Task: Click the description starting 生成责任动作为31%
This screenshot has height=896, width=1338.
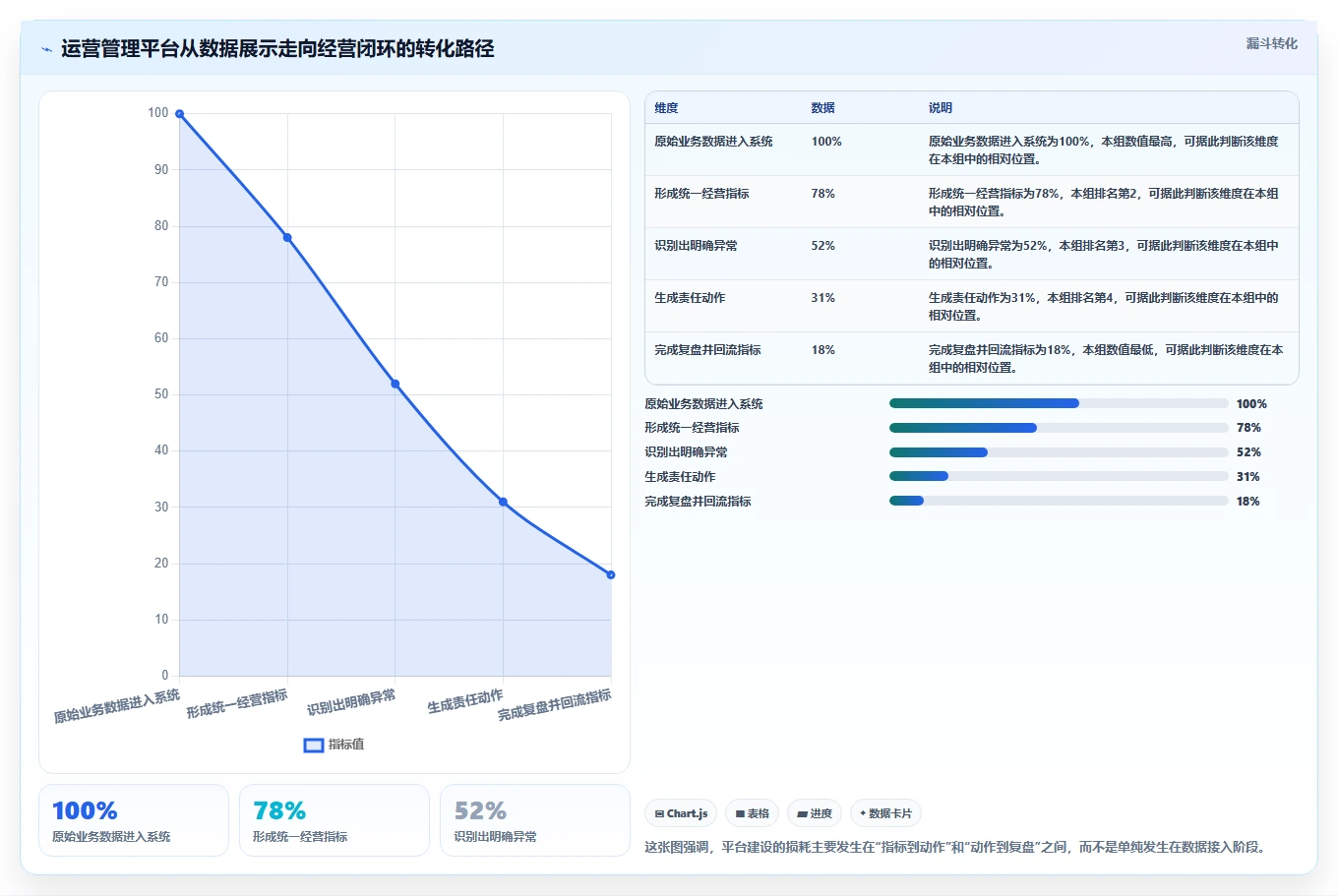Action: pyautogui.click(x=1103, y=307)
